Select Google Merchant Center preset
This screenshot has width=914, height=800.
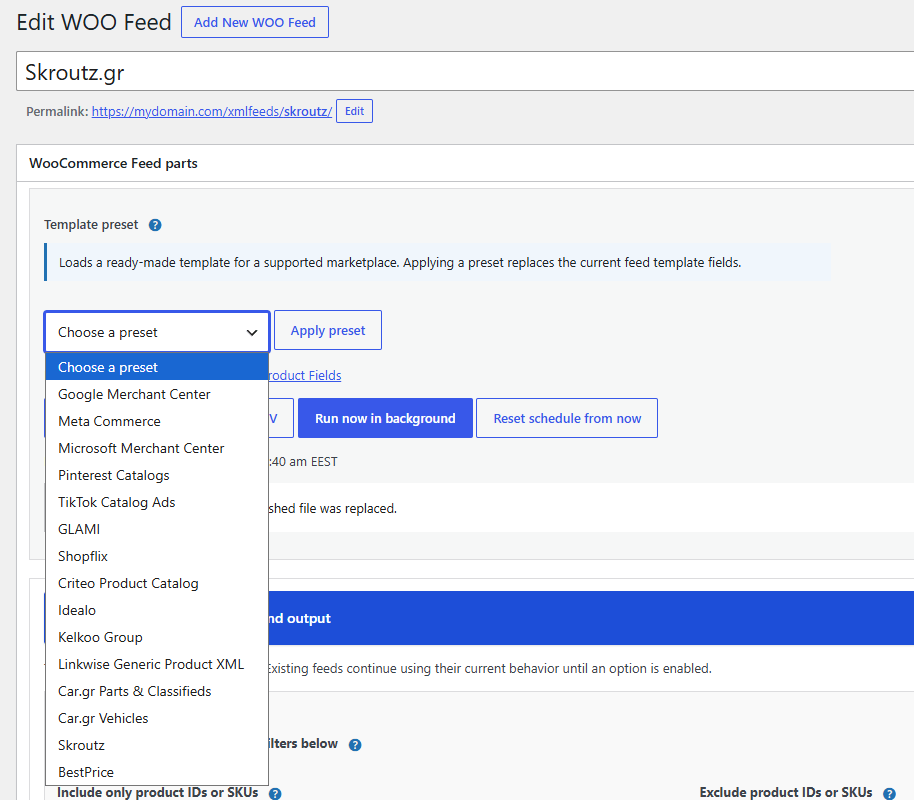tap(157, 394)
